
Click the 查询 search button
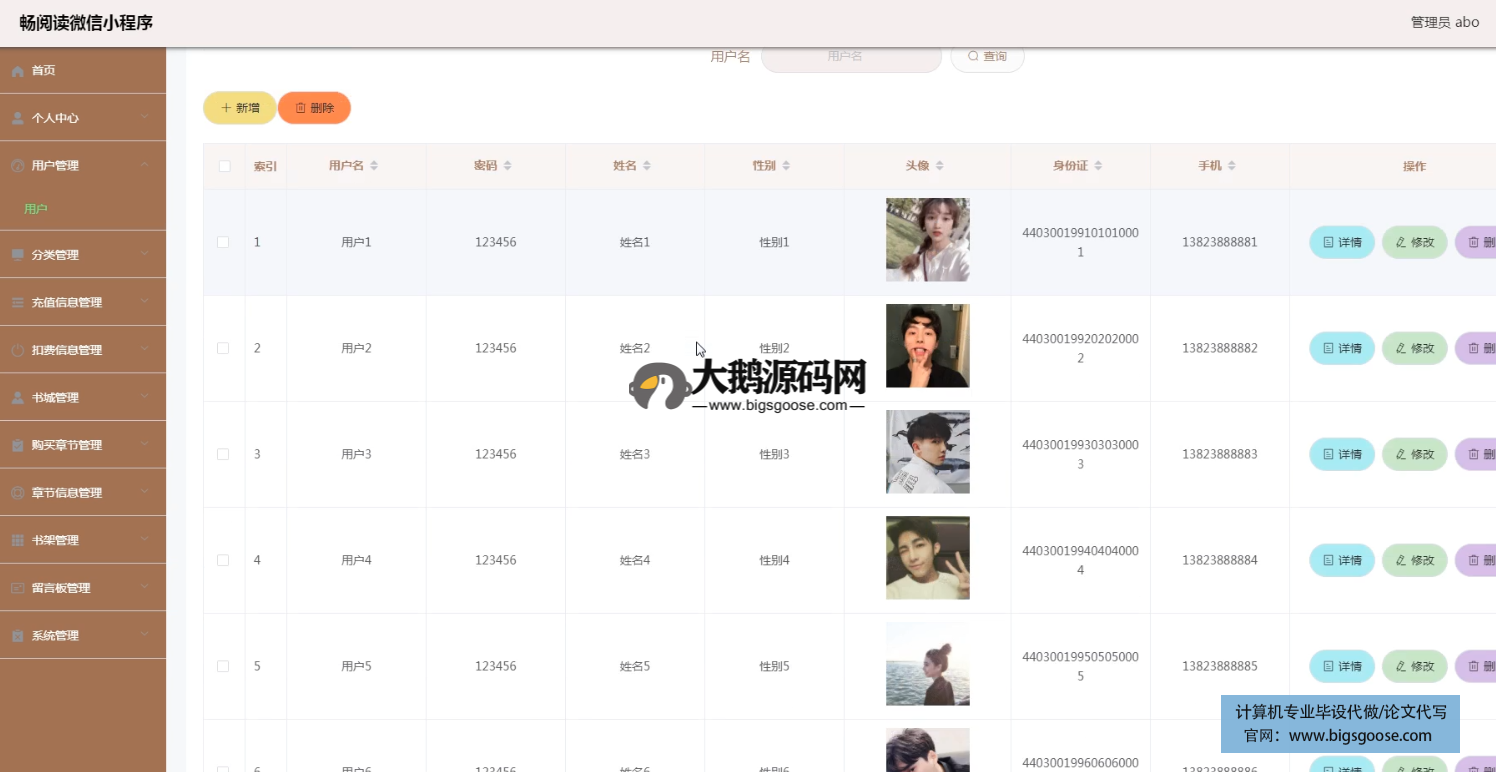click(987, 57)
